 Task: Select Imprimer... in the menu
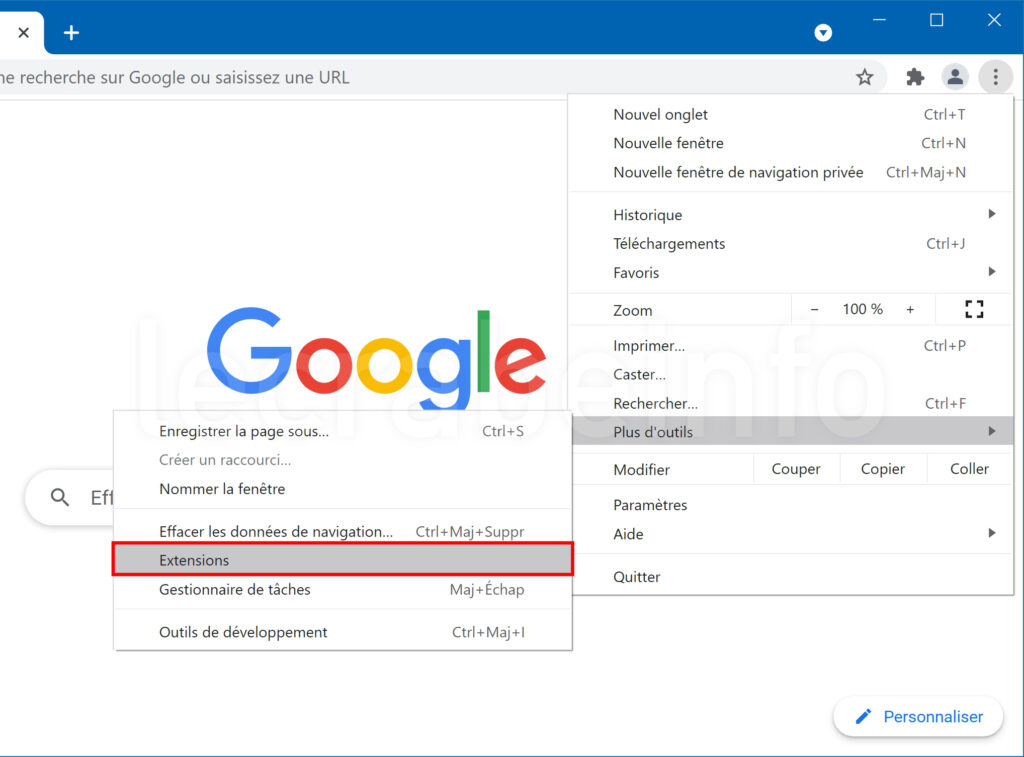pyautogui.click(x=791, y=346)
